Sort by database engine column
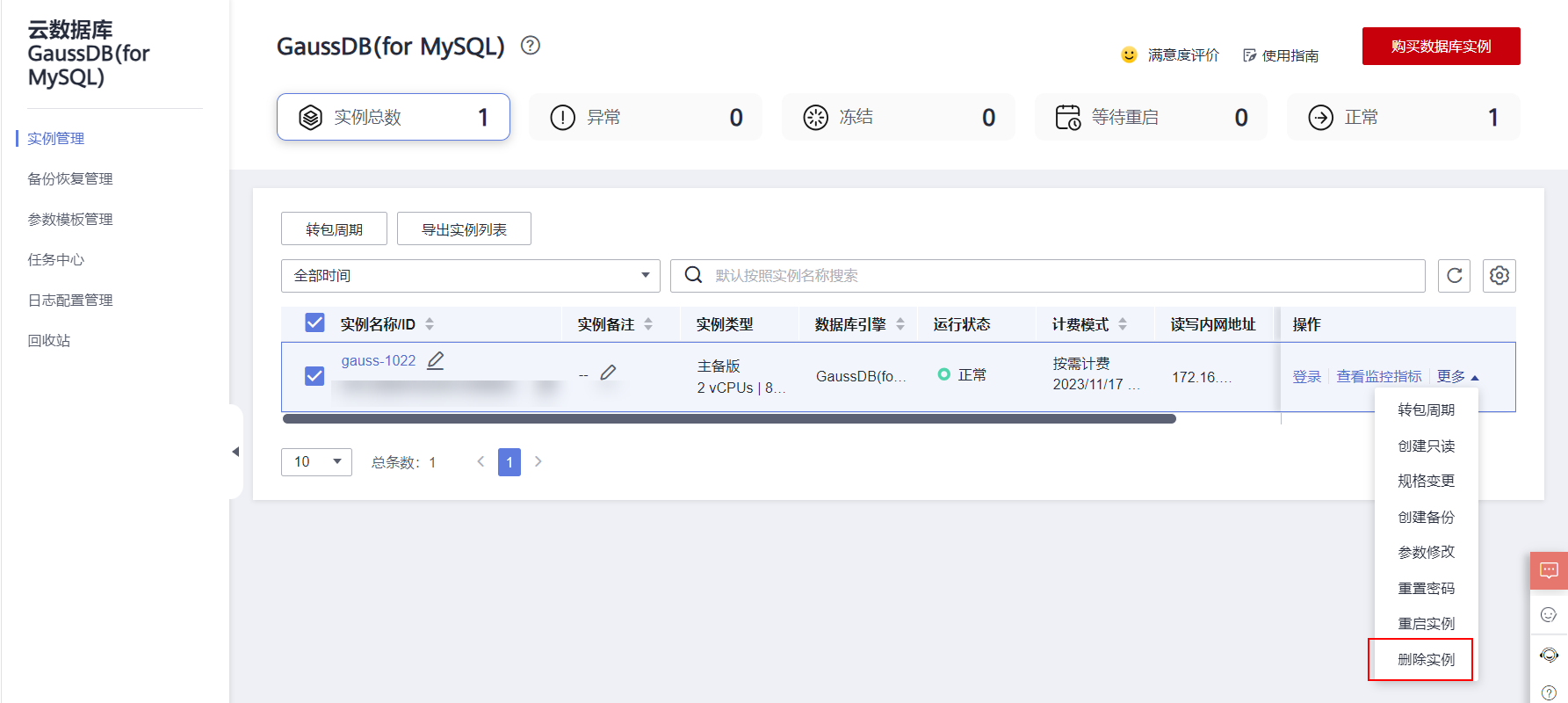 pos(900,324)
